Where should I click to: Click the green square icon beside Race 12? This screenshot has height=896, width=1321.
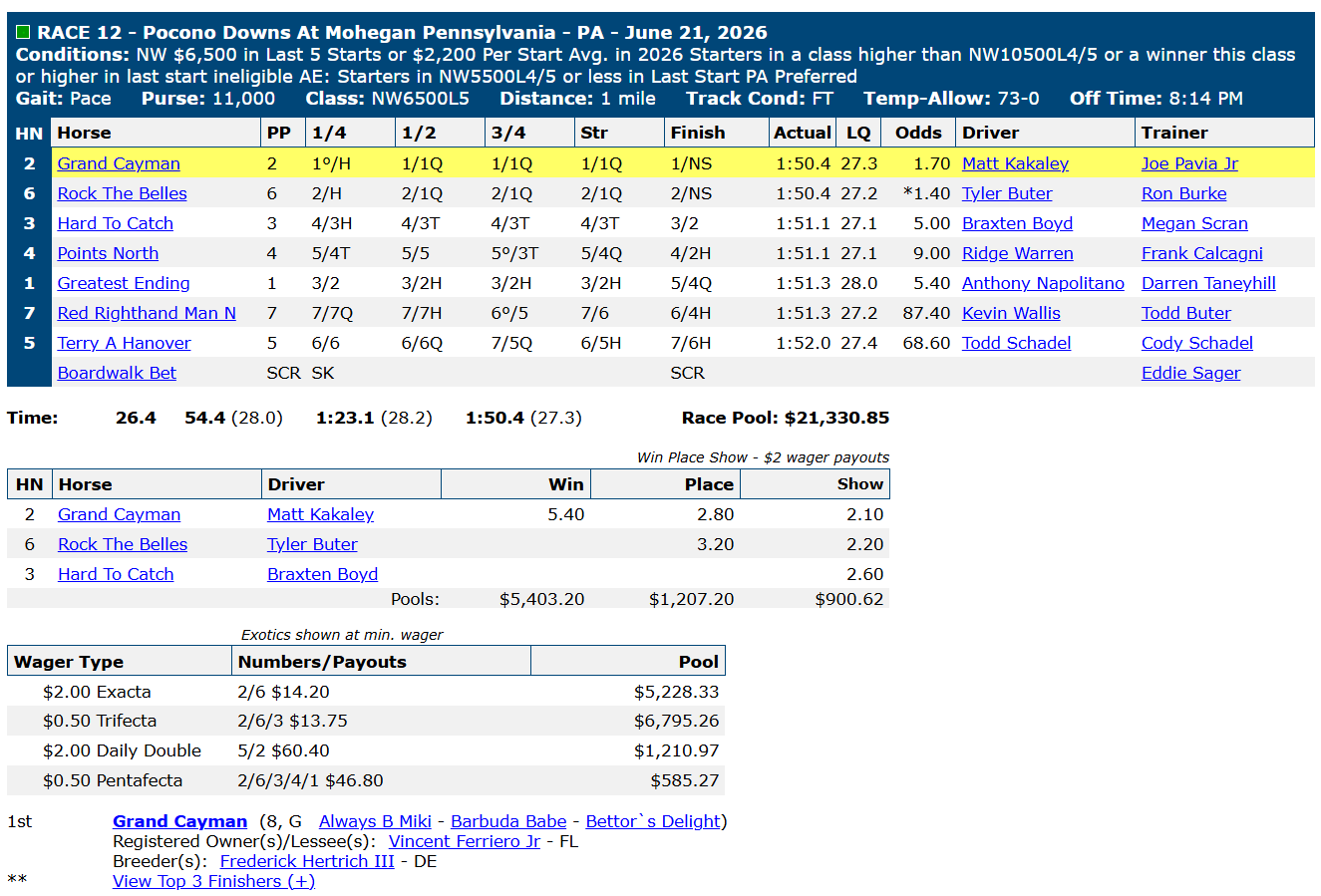[x=24, y=33]
